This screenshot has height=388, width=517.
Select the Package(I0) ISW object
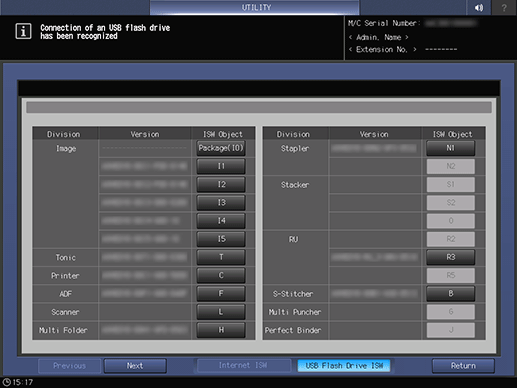click(x=221, y=148)
